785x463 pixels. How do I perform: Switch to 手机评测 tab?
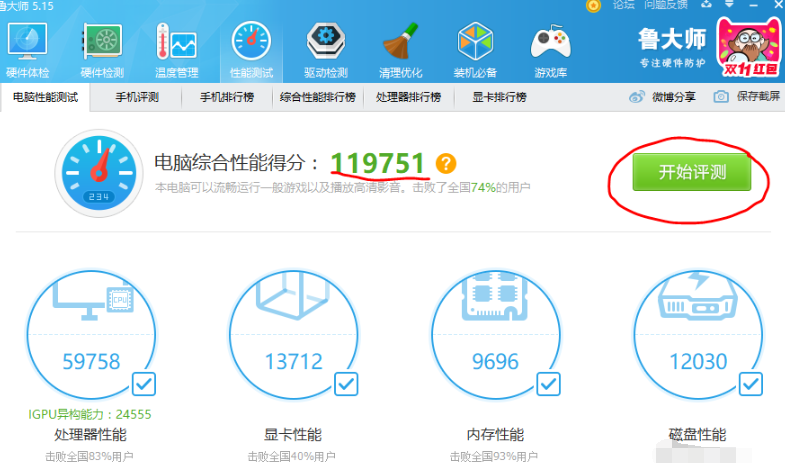tap(136, 97)
